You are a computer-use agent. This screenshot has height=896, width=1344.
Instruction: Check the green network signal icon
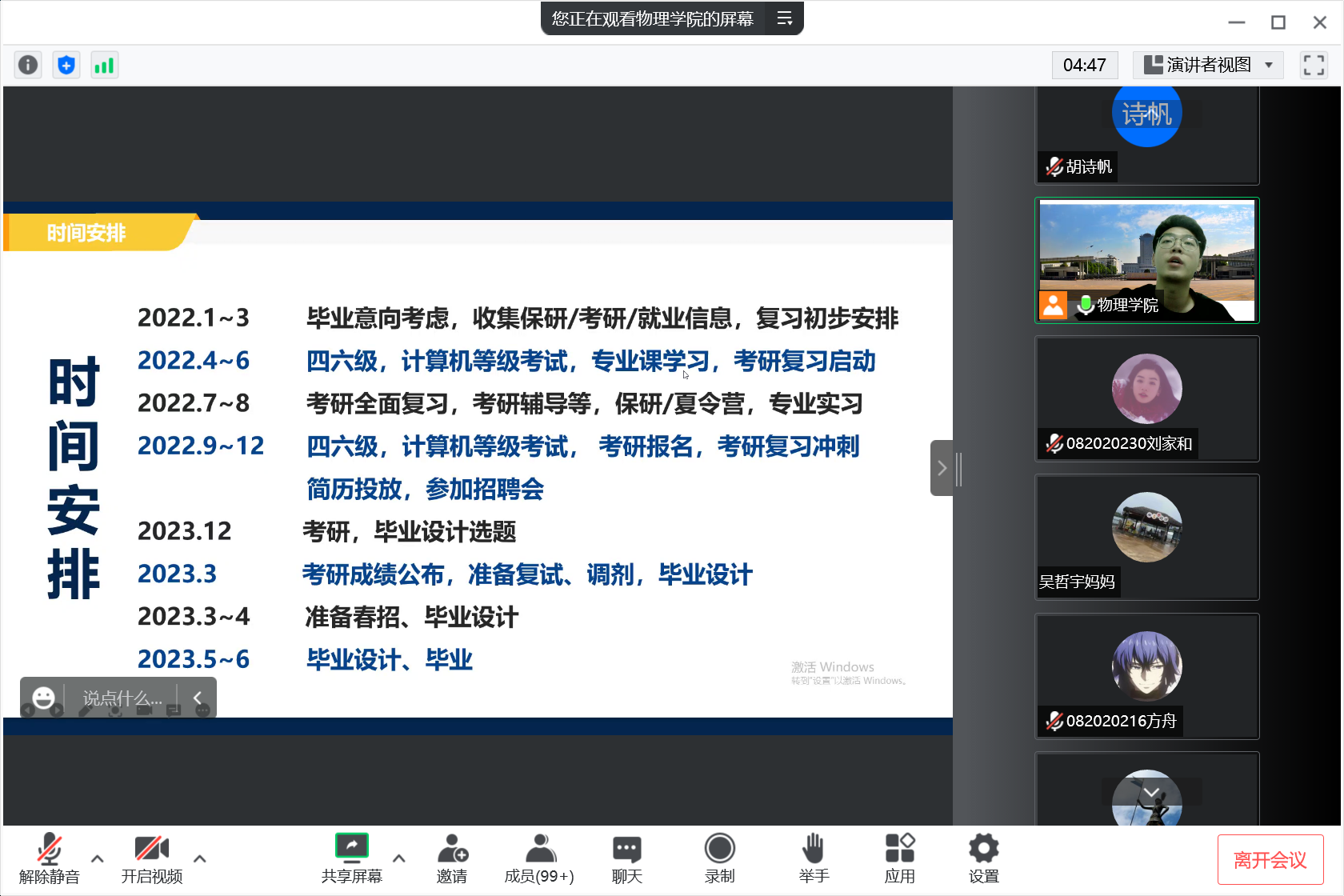[104, 65]
